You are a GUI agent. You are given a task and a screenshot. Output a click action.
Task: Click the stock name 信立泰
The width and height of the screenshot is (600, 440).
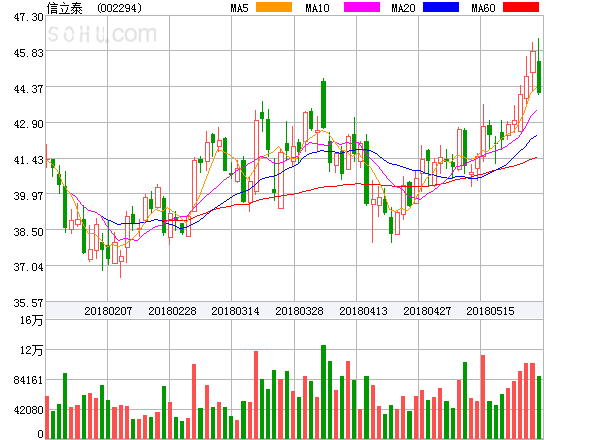(64, 8)
